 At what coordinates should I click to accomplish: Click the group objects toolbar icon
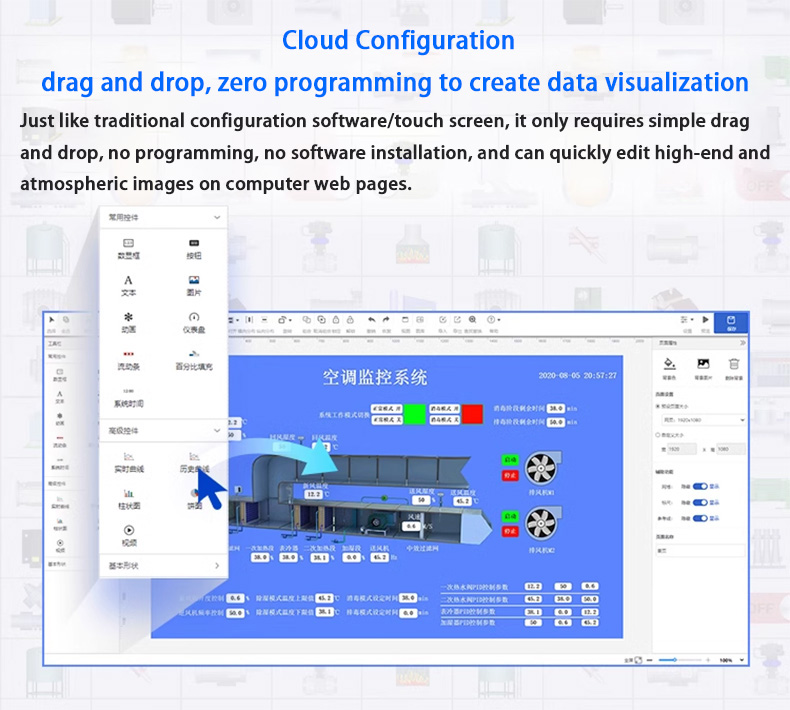306,320
